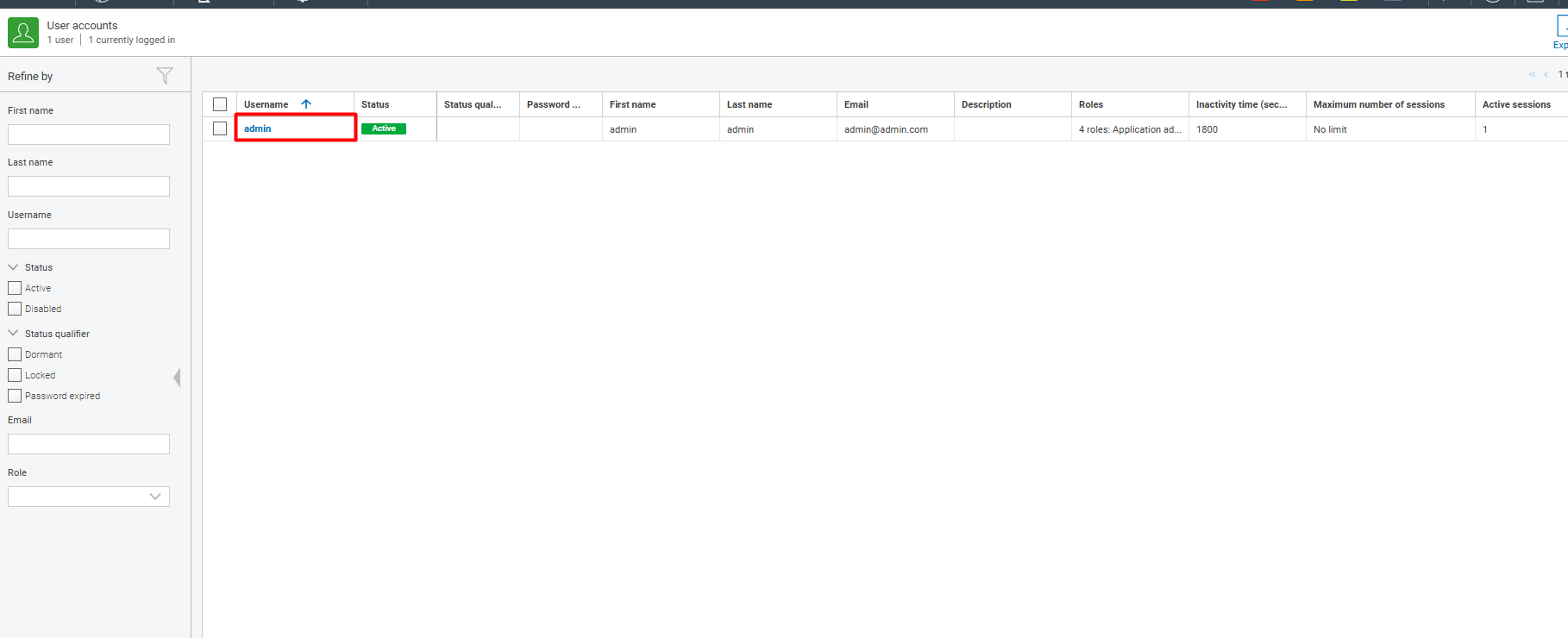This screenshot has width=1568, height=638.
Task: Toggle the select-all checkbox in the table header
Action: tap(220, 104)
